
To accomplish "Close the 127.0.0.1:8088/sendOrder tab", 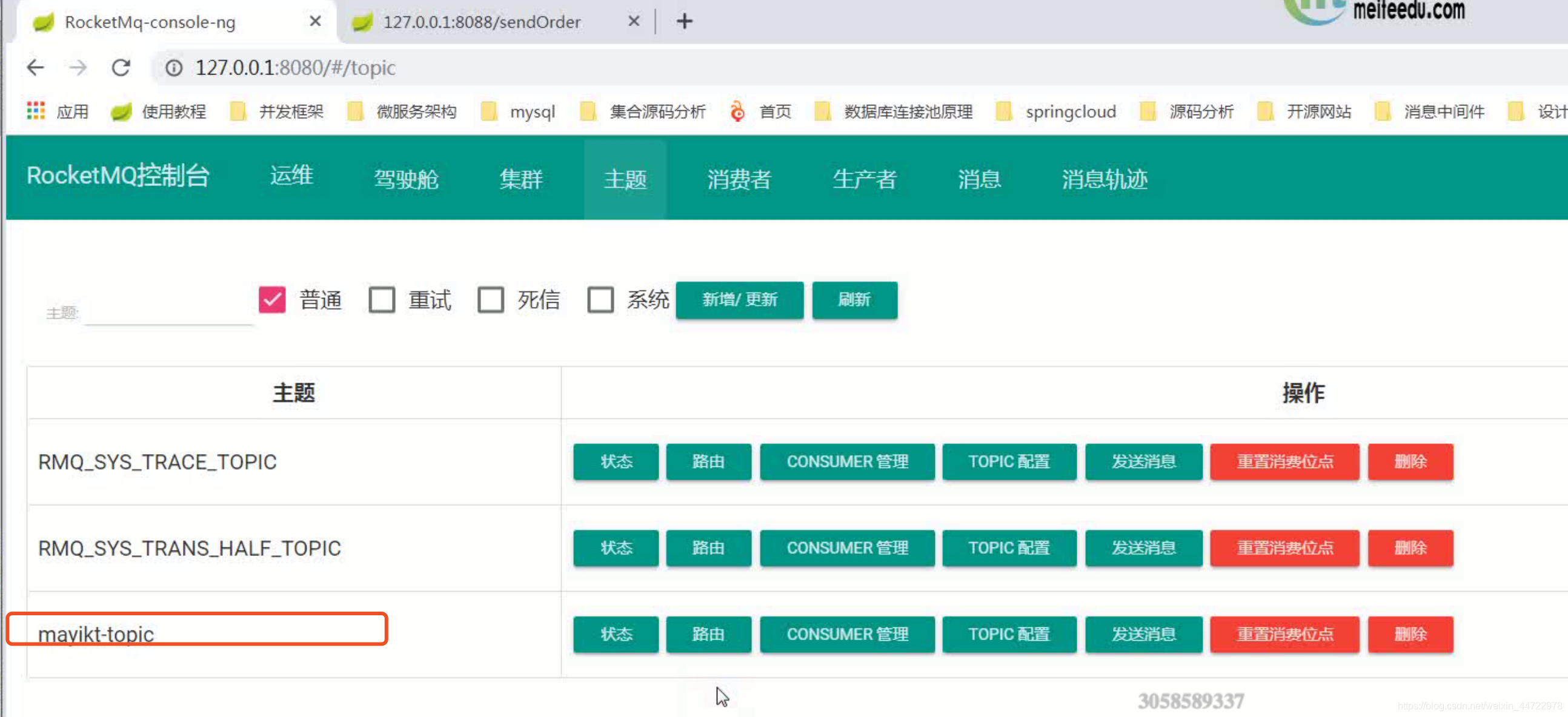I will point(634,21).
